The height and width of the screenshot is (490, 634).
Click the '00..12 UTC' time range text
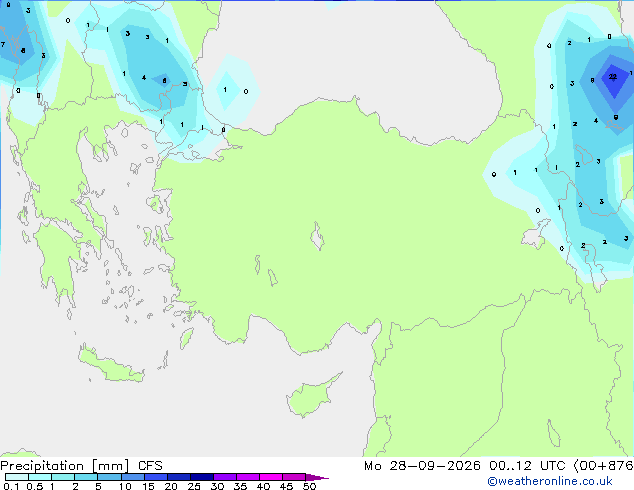tap(527, 466)
